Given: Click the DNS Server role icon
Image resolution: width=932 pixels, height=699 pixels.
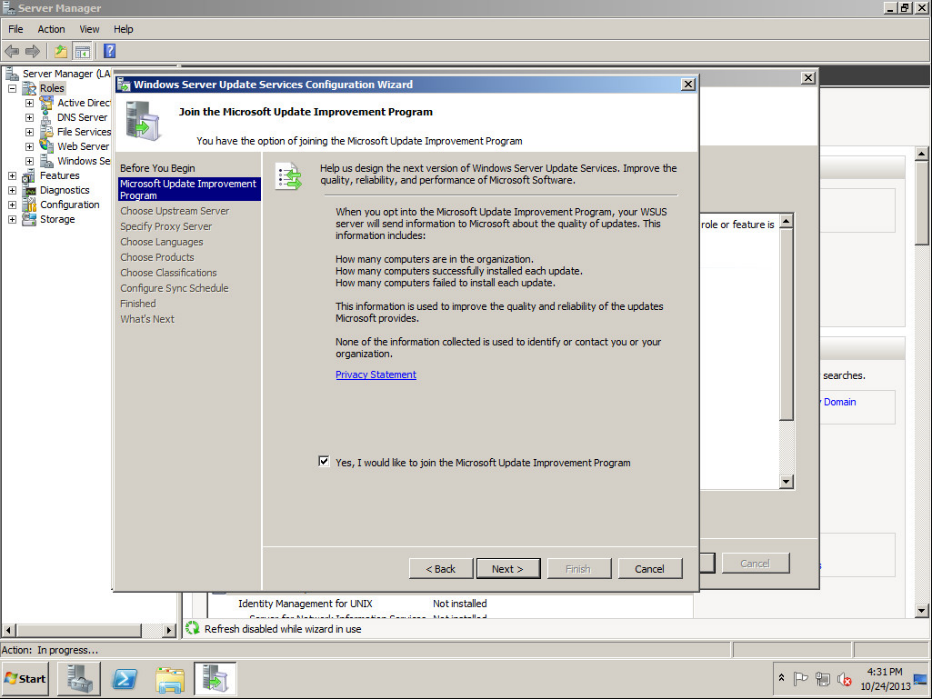Looking at the screenshot, I should 46,118.
